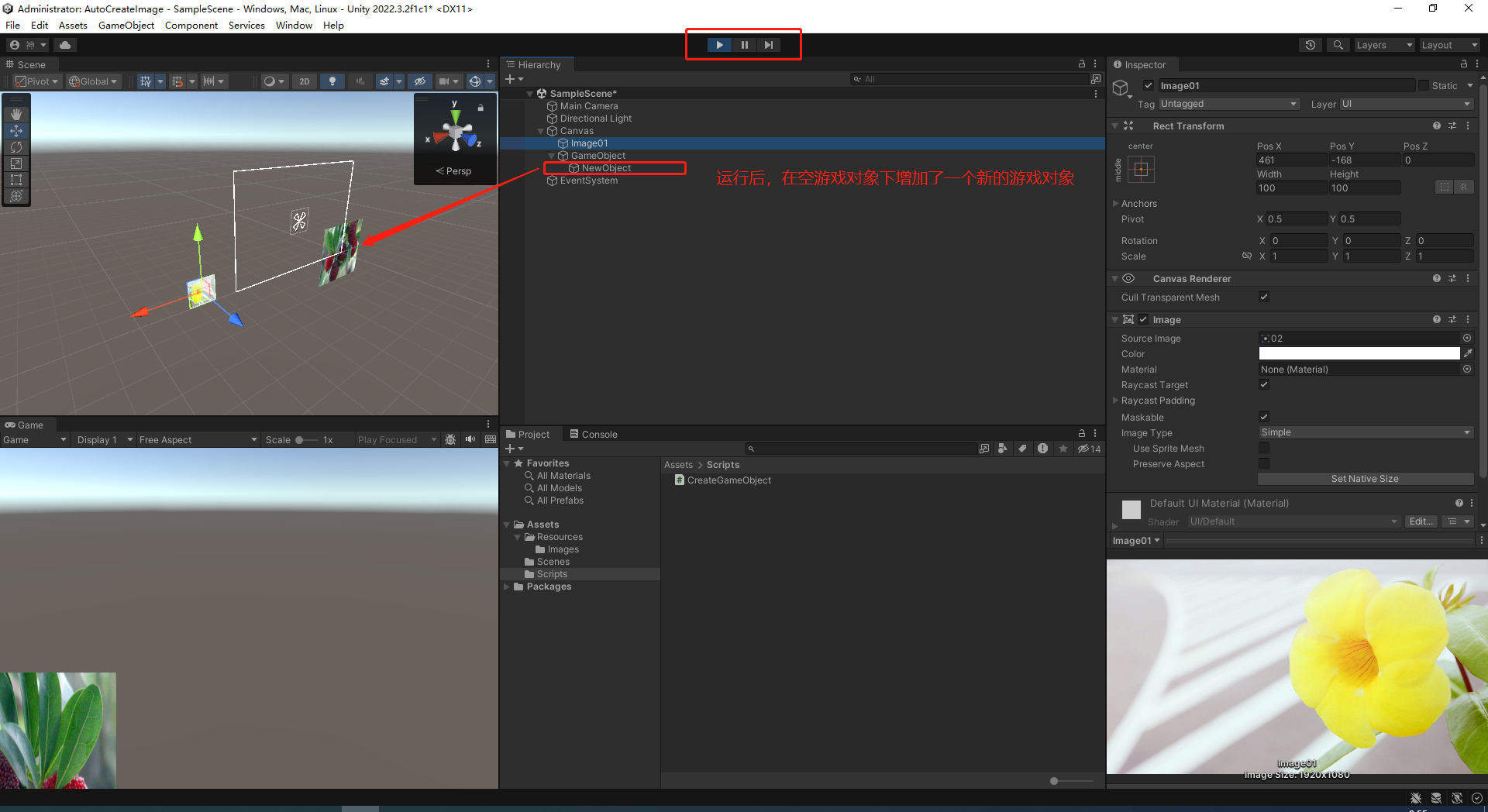Open Free Aspect dropdown

click(x=198, y=439)
